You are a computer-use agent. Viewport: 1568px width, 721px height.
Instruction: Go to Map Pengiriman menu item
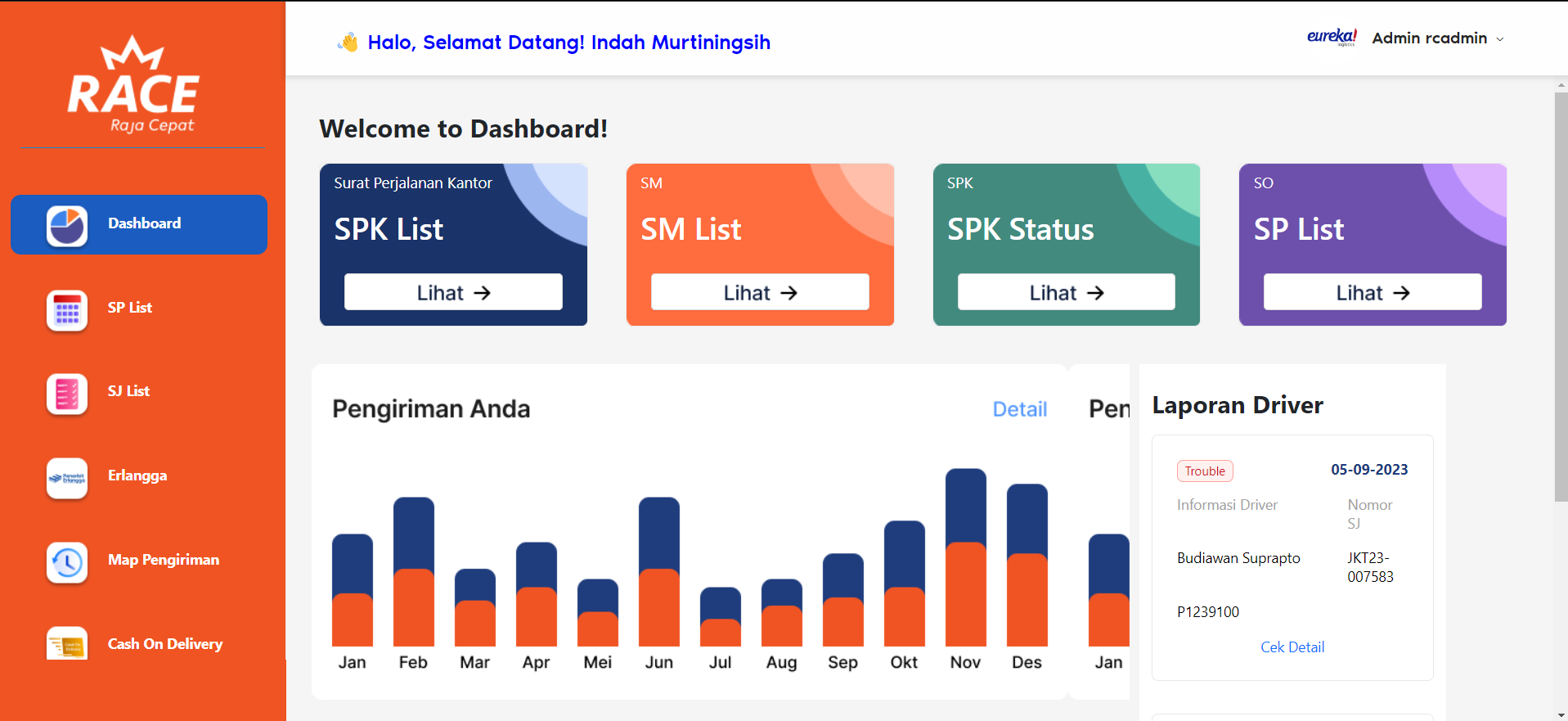pyautogui.click(x=139, y=560)
